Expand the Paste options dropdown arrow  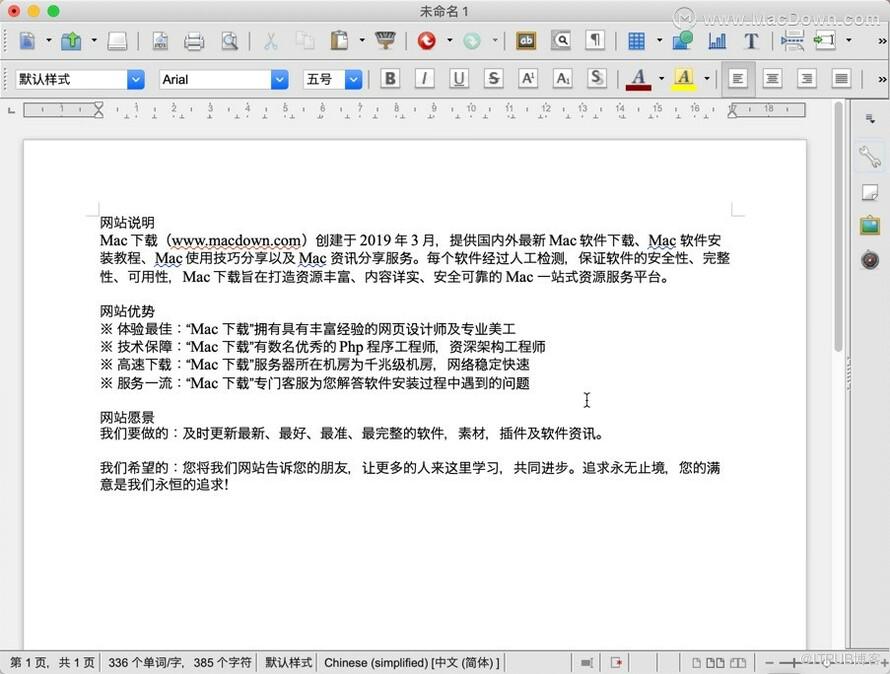(x=362, y=40)
